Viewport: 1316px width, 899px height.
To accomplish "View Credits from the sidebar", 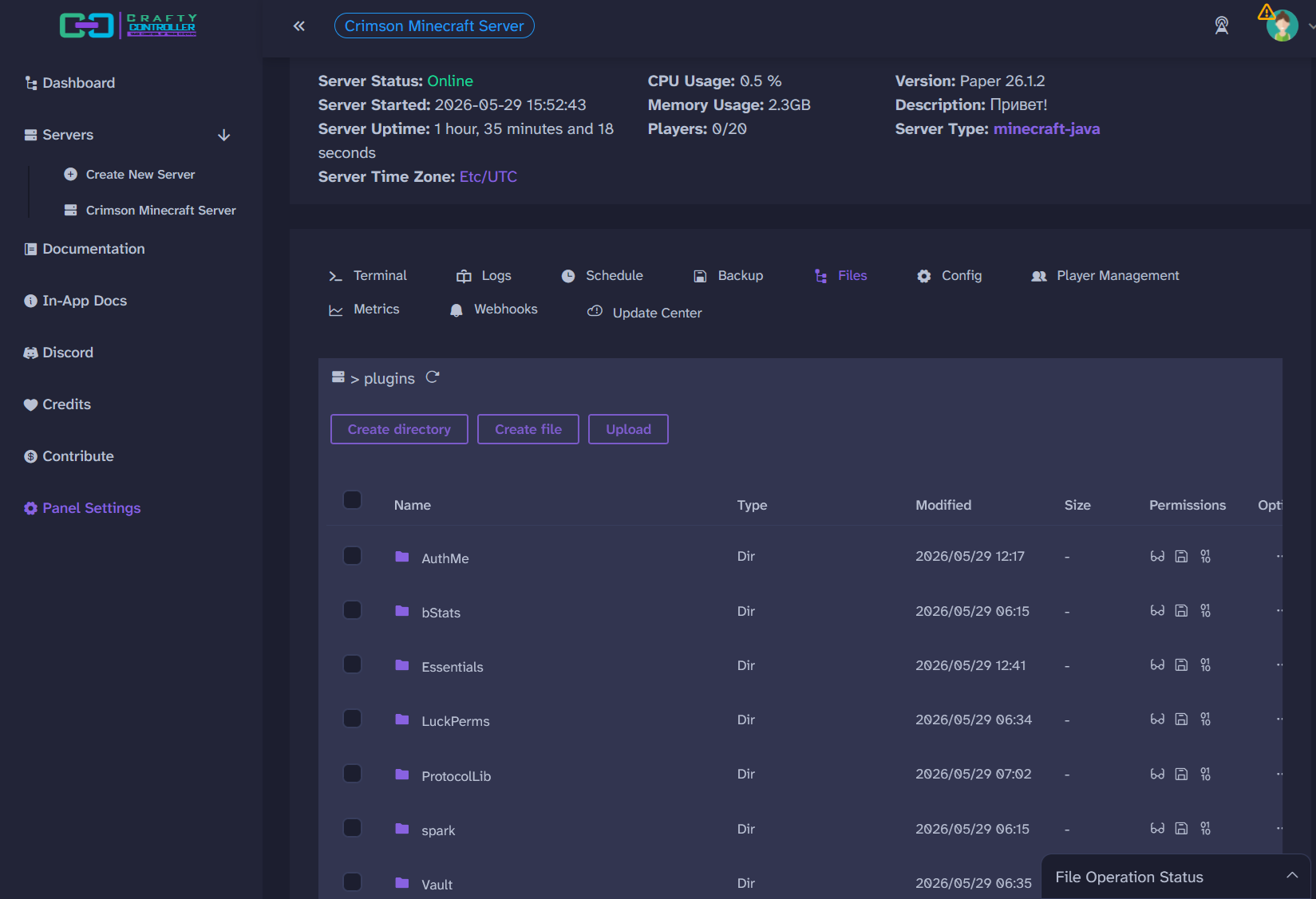I will coord(57,404).
